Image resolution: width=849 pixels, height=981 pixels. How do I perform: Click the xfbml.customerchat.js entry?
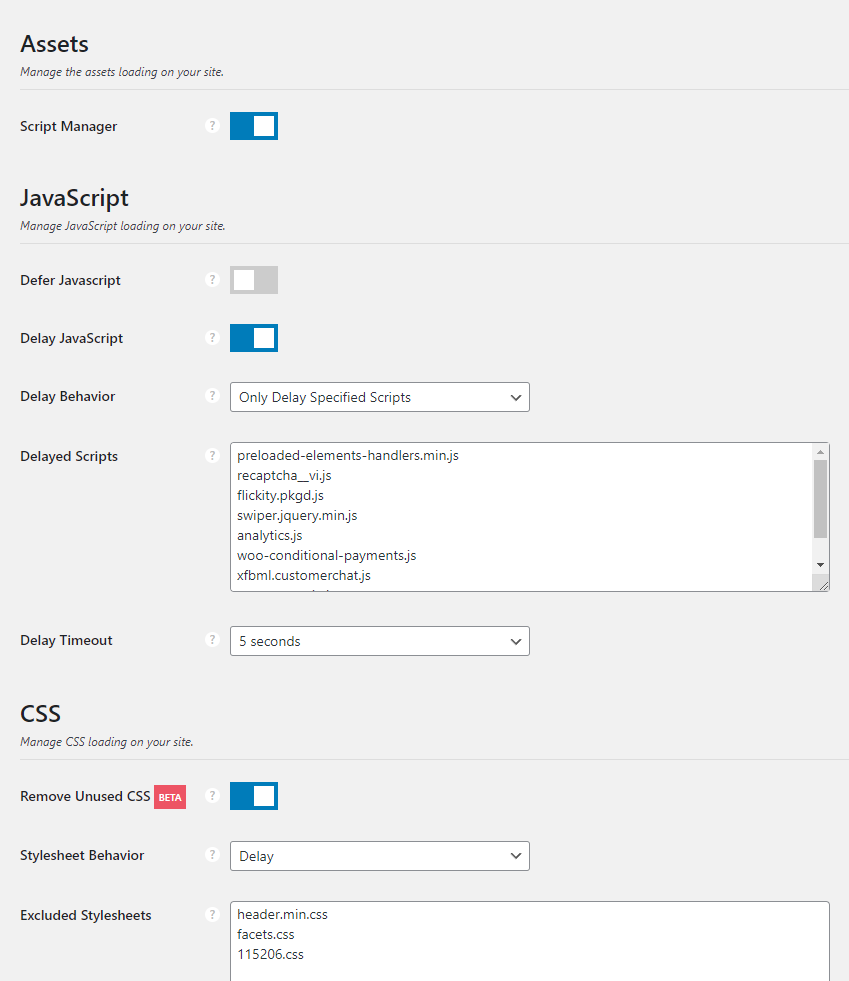[303, 576]
